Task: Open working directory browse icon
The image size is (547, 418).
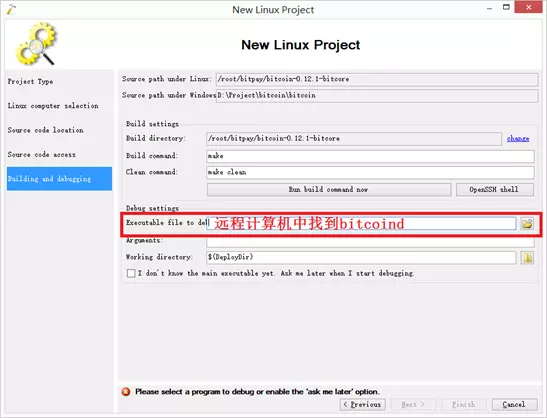Action: (x=527, y=258)
